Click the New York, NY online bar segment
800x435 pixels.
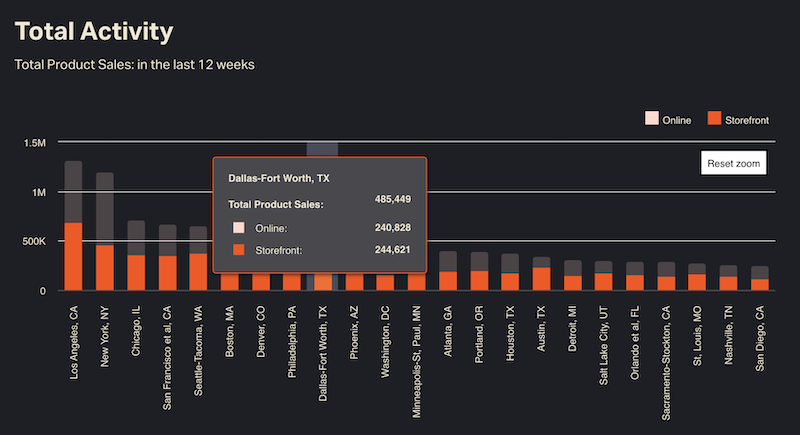pos(104,208)
